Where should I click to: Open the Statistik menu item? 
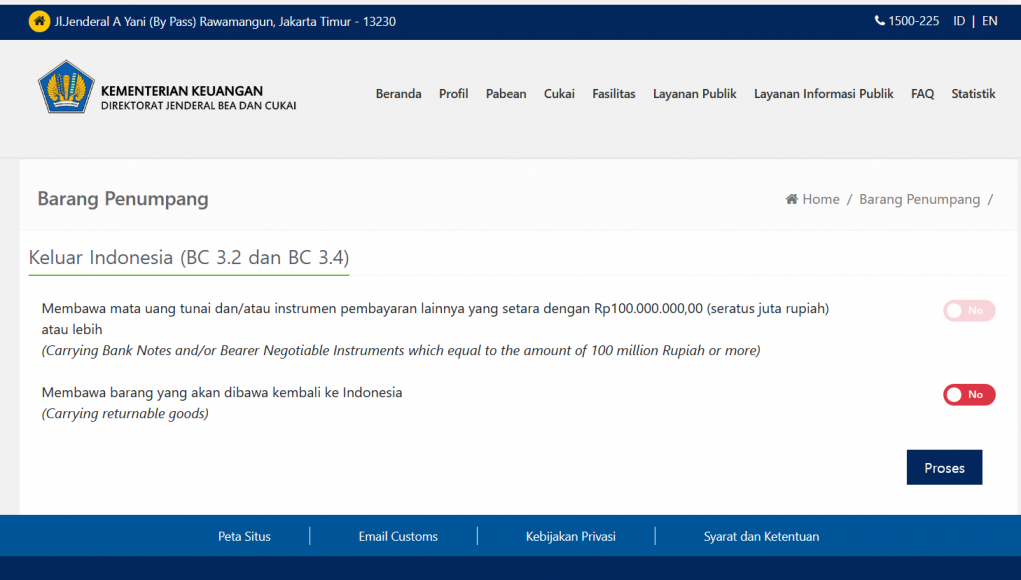(x=973, y=94)
